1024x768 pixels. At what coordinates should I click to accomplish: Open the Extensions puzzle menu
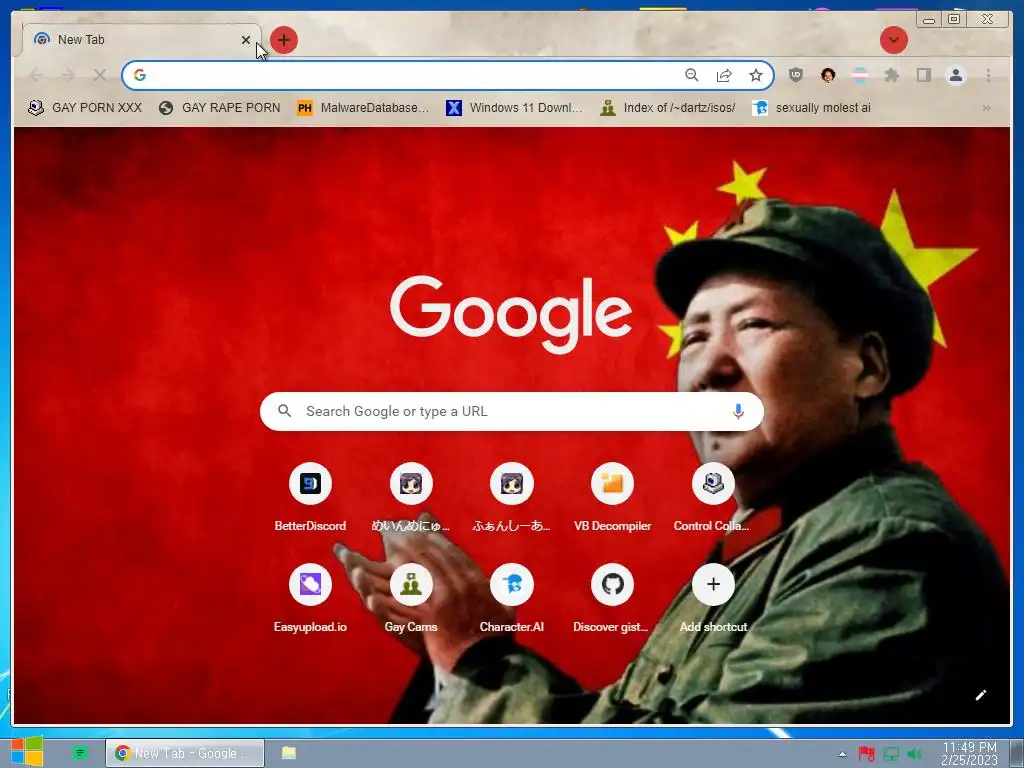891,75
